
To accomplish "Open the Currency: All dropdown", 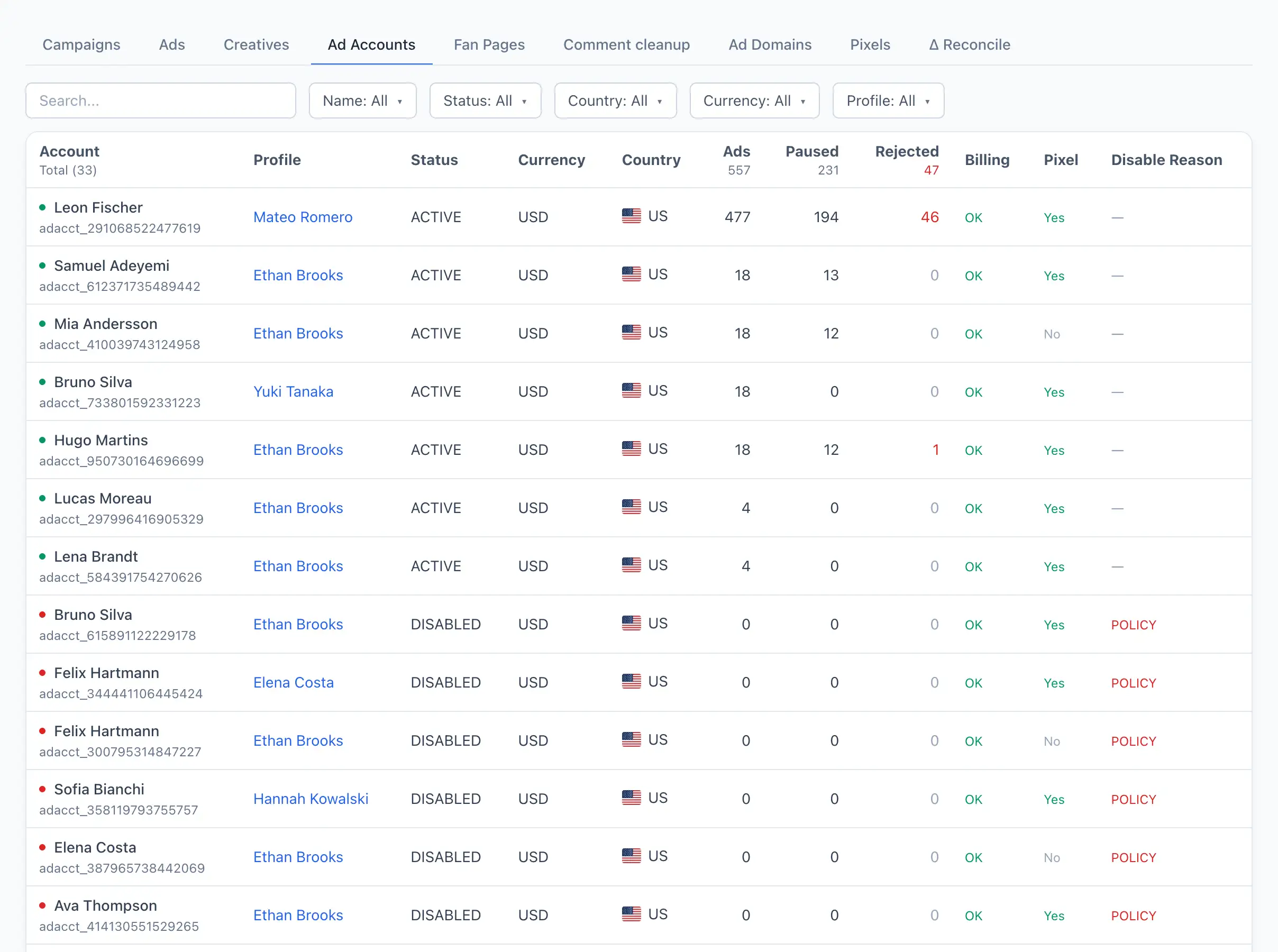I will (x=754, y=101).
